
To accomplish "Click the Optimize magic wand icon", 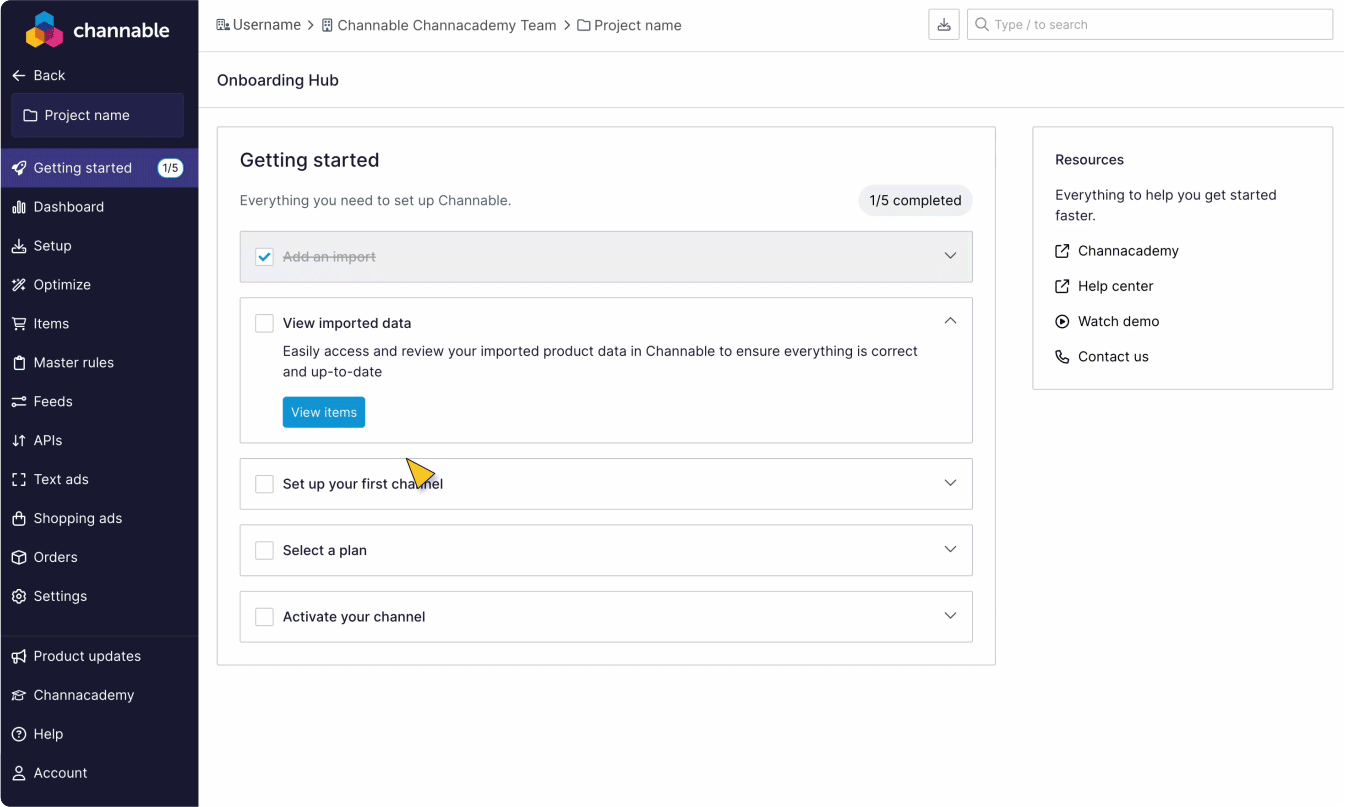I will [x=18, y=285].
